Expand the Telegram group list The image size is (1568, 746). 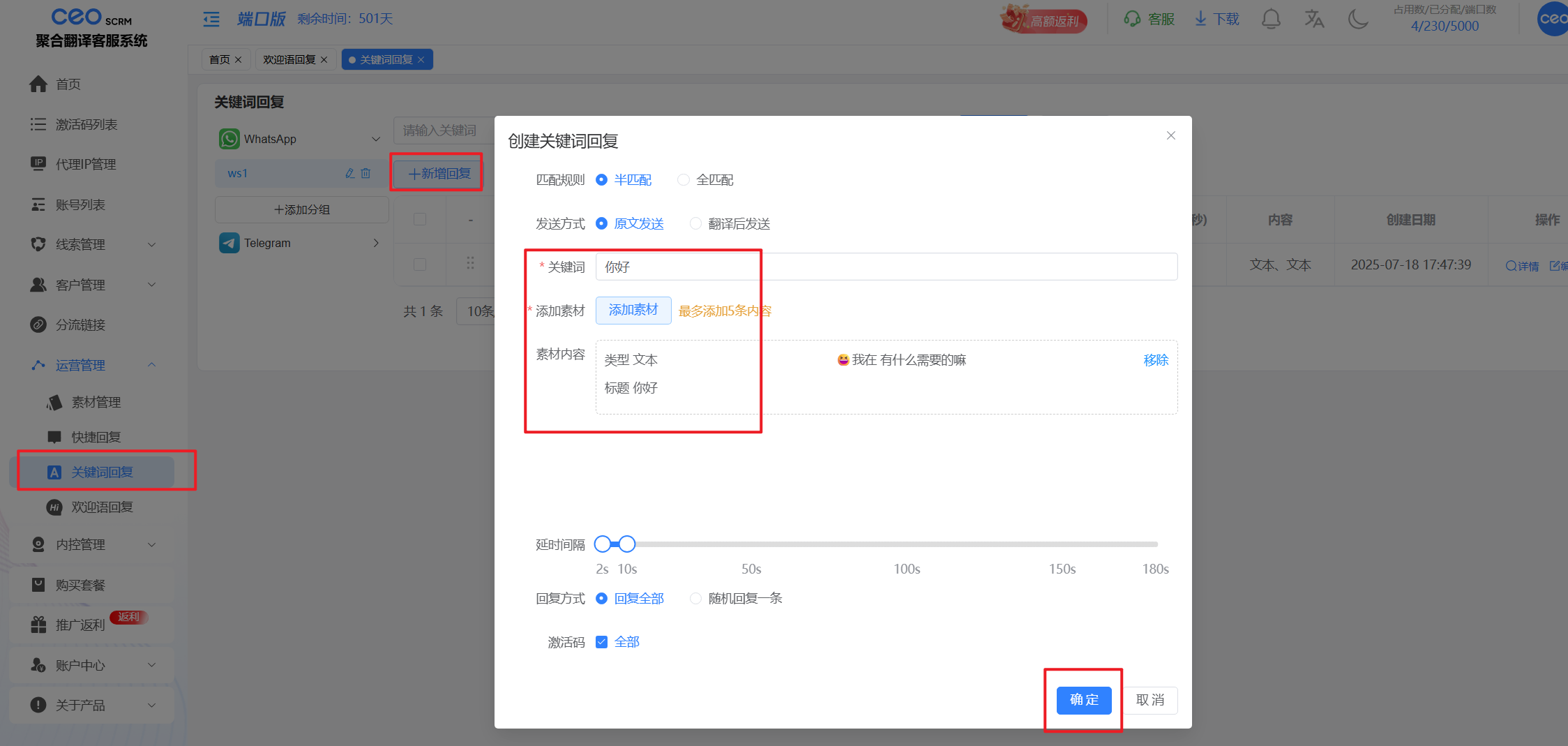[376, 243]
